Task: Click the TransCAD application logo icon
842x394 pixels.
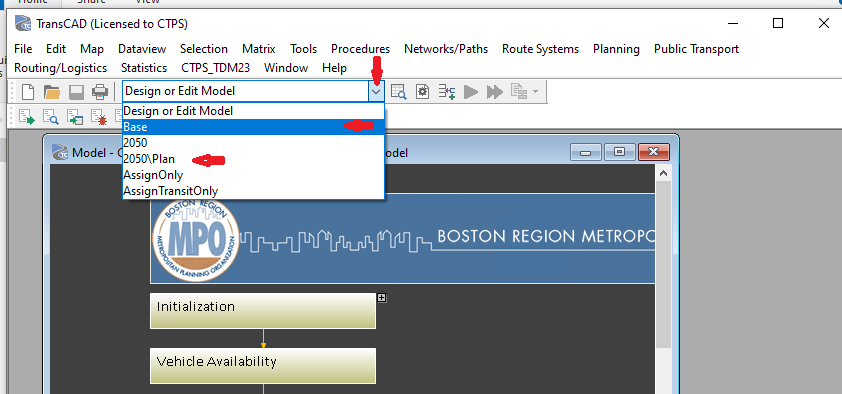Action: coord(23,24)
